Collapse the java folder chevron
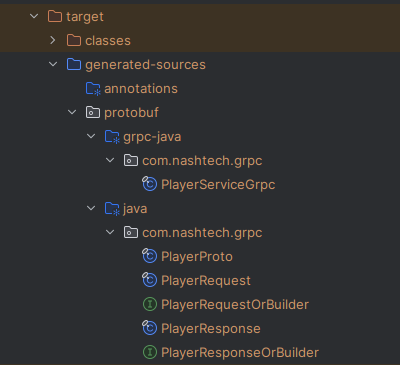The height and width of the screenshot is (365, 400). [91, 208]
